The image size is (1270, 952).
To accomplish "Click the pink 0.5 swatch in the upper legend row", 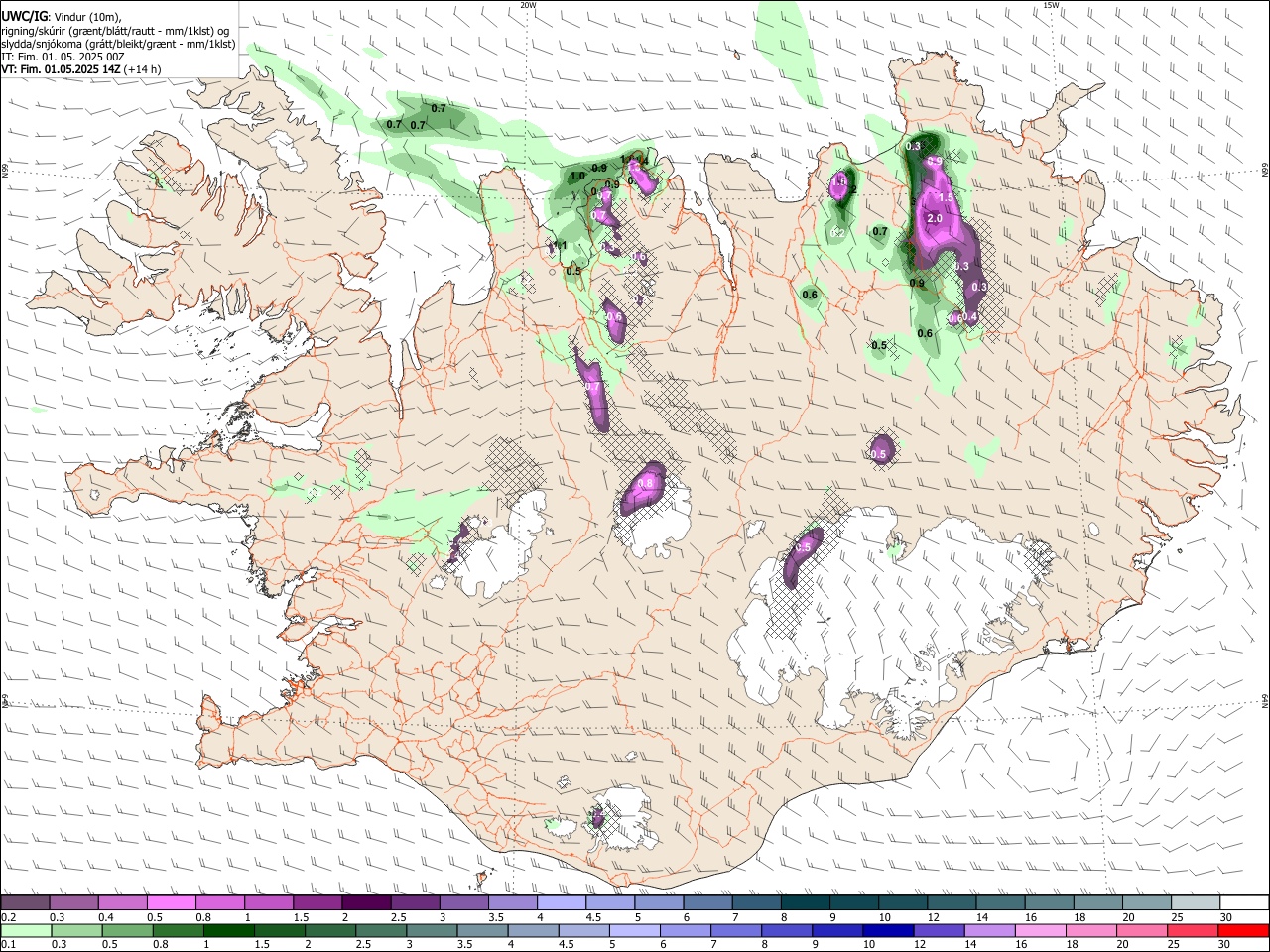I will pyautogui.click(x=171, y=903).
